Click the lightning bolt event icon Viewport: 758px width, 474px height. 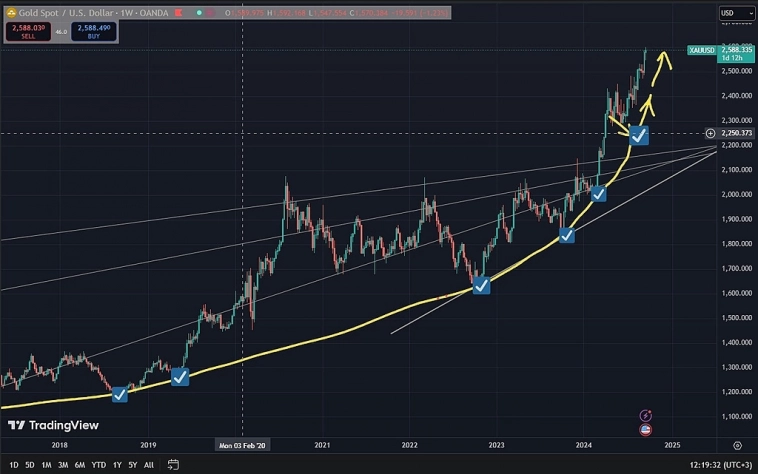pyautogui.click(x=645, y=415)
